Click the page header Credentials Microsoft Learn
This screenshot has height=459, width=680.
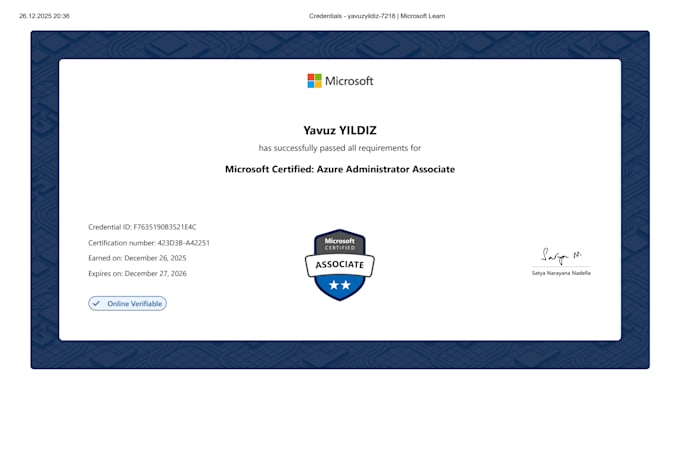(377, 16)
